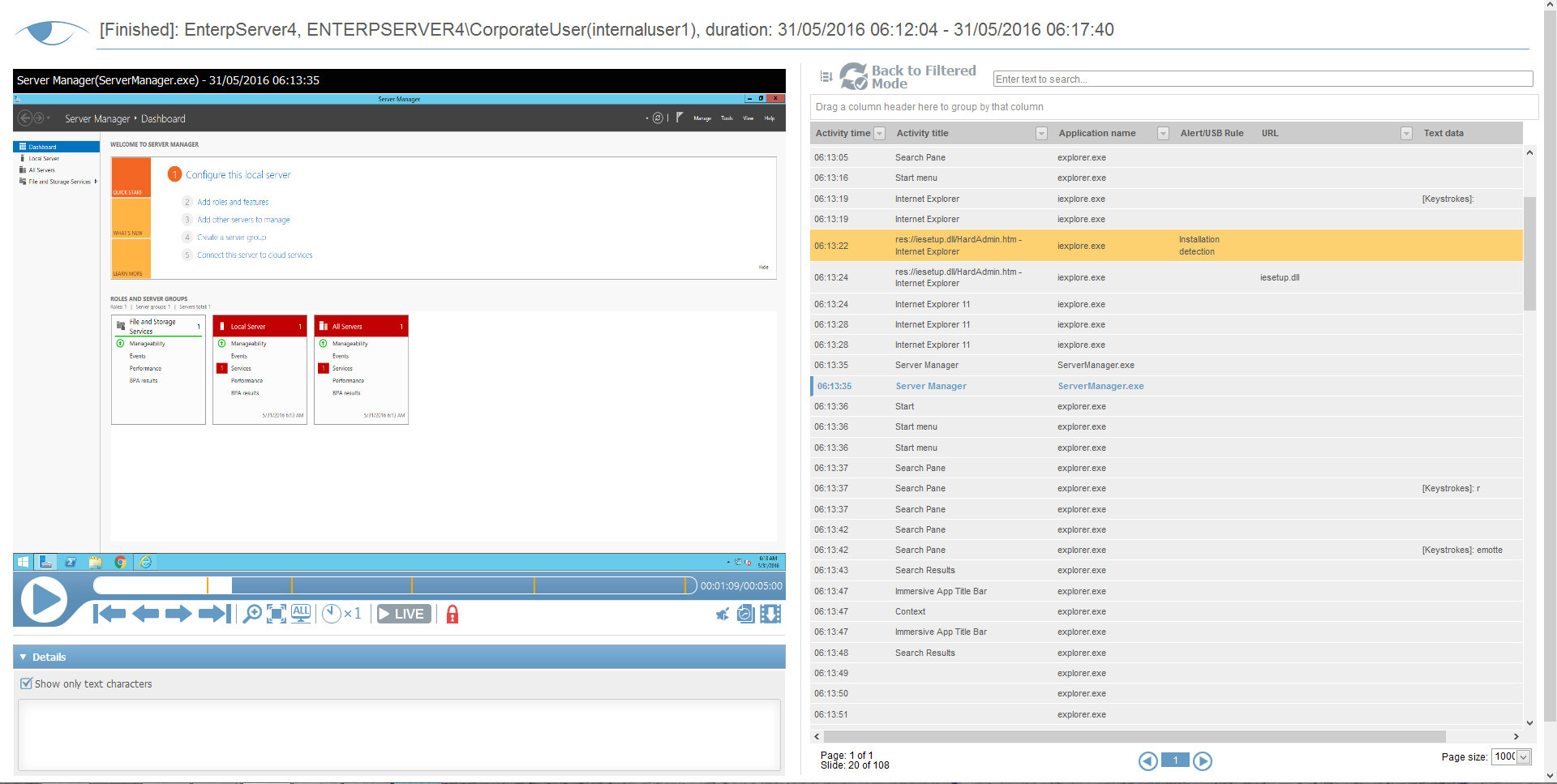Screen dimensions: 1557x784
Task: Open Application name filter dropdown
Action: click(x=1163, y=134)
